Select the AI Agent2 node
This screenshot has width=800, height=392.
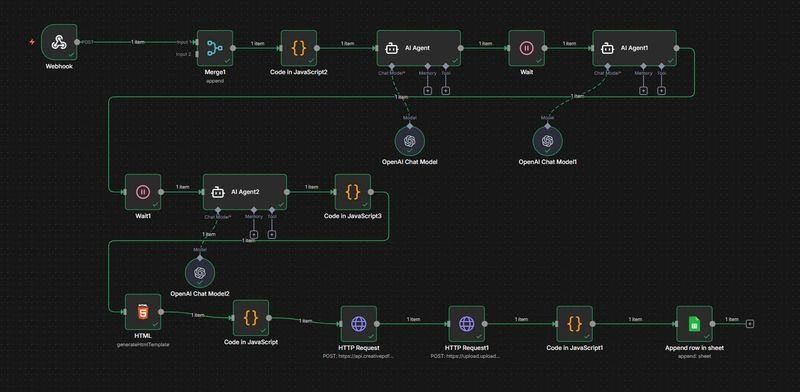pyautogui.click(x=245, y=192)
